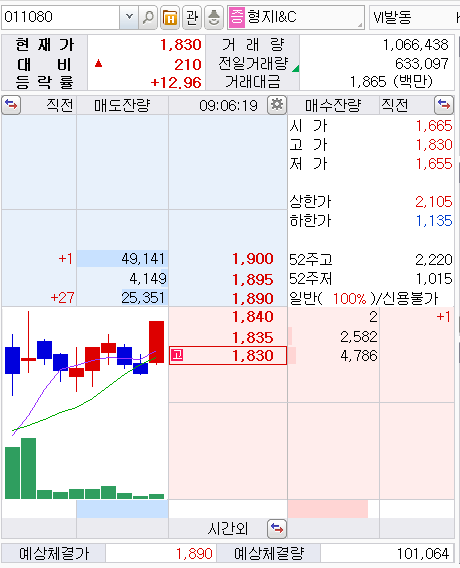Click the highlighted 1,830 price row
Viewport: 460px width, 568px height.
pos(228,355)
